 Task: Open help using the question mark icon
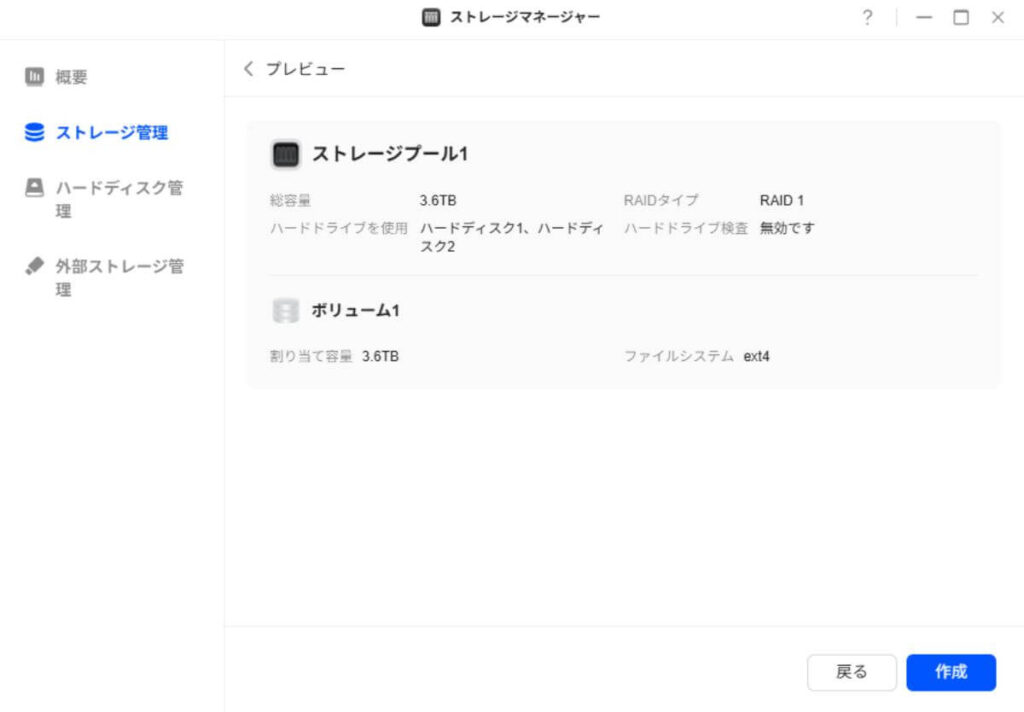click(x=867, y=17)
